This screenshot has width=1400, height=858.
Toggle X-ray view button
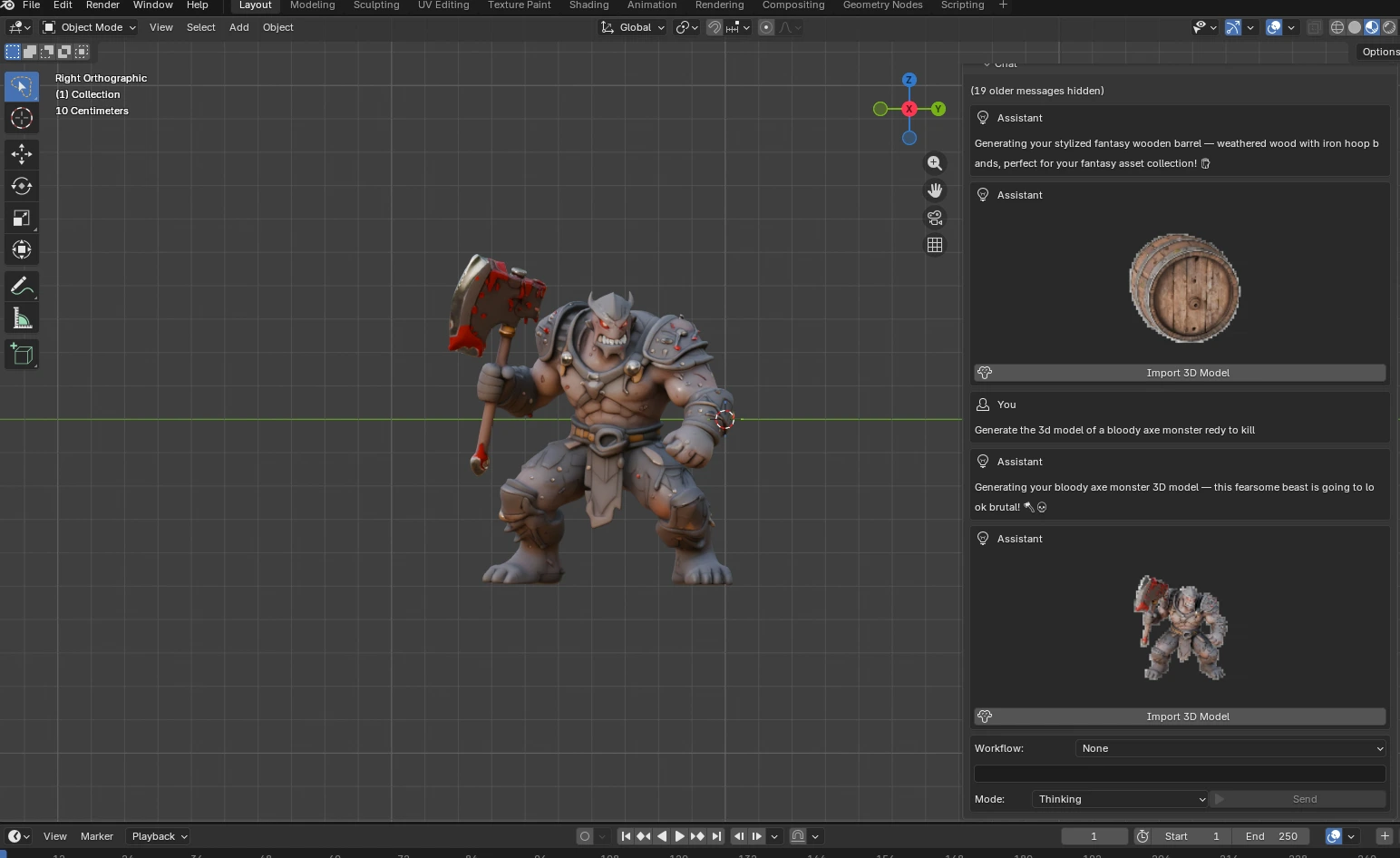click(1314, 27)
